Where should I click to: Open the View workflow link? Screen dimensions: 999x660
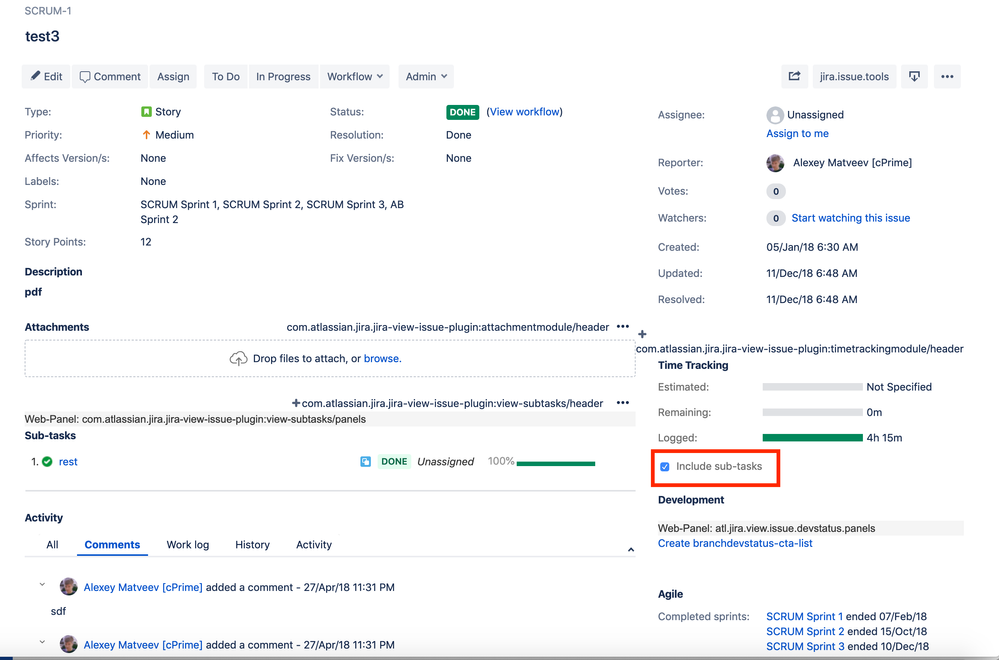(524, 111)
